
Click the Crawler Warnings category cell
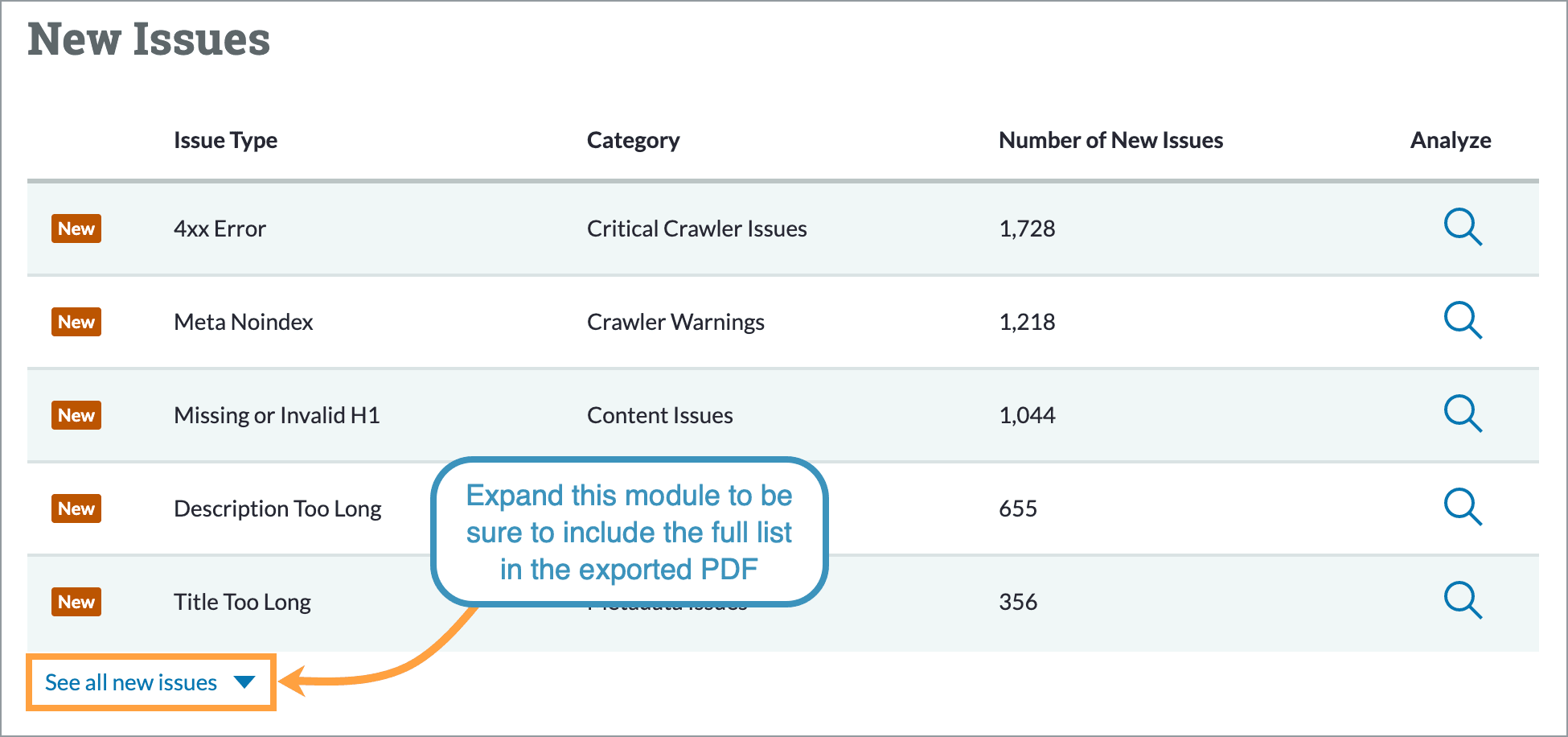click(x=675, y=321)
